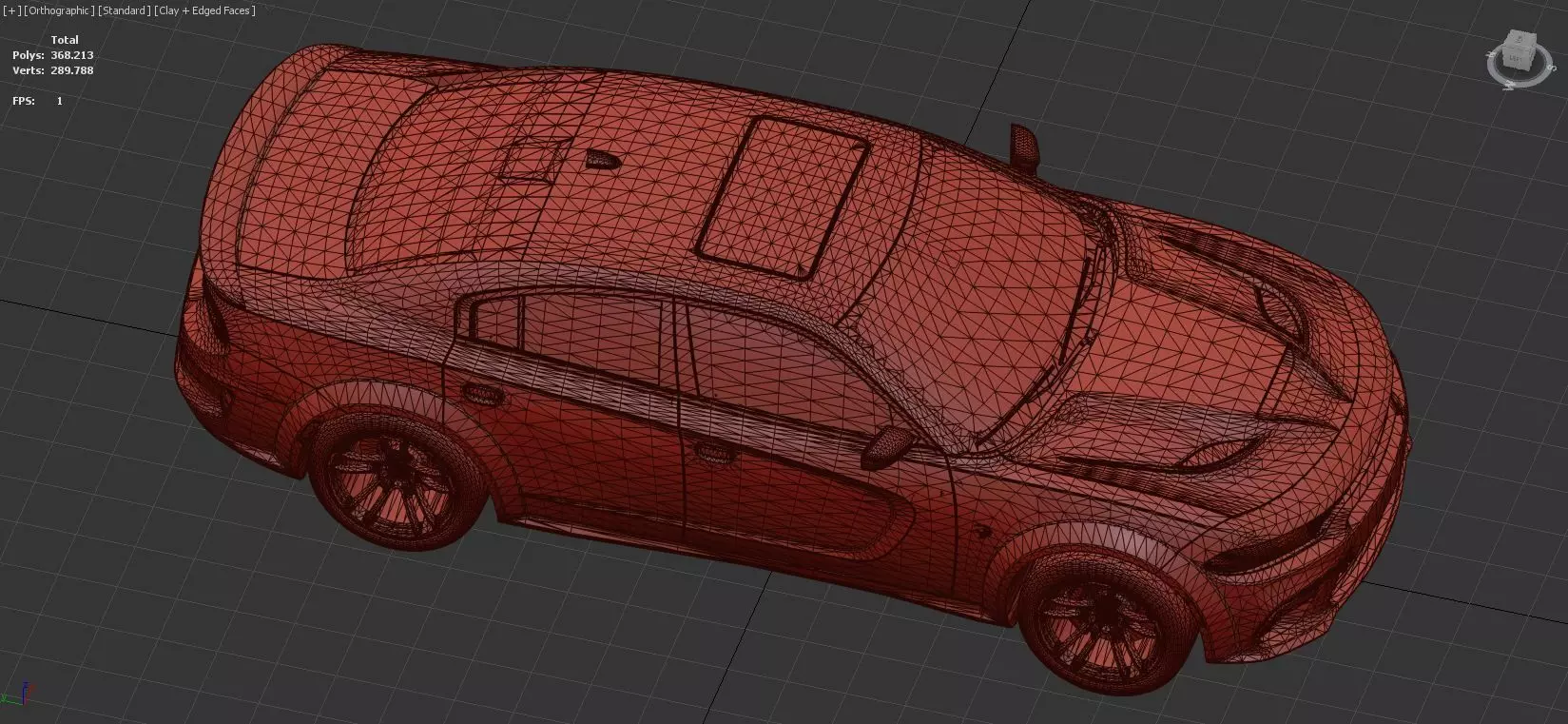Click the Polys count 368.213

pyautogui.click(x=71, y=55)
